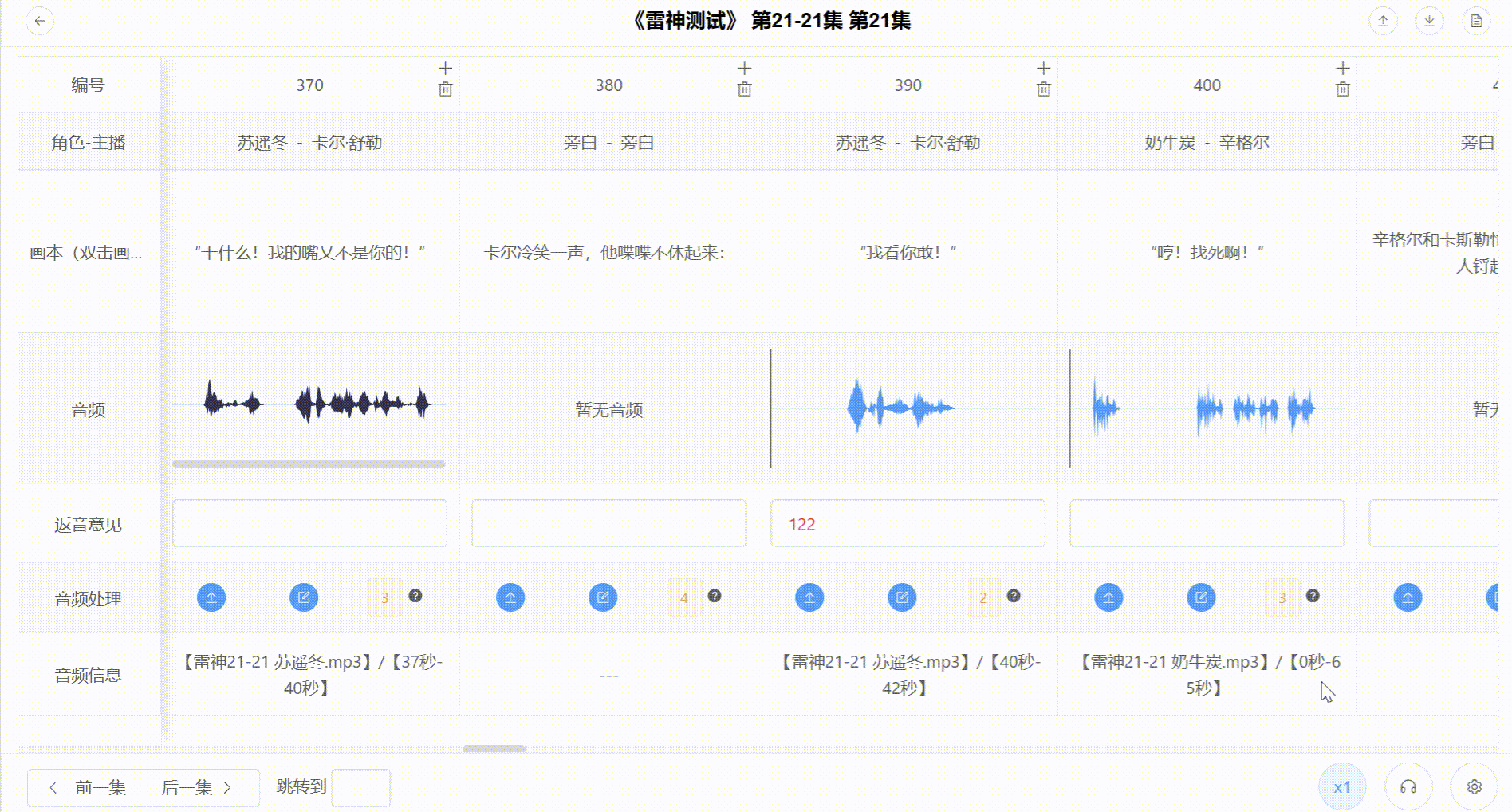
Task: Click the download icon in top-right header
Action: (x=1430, y=21)
